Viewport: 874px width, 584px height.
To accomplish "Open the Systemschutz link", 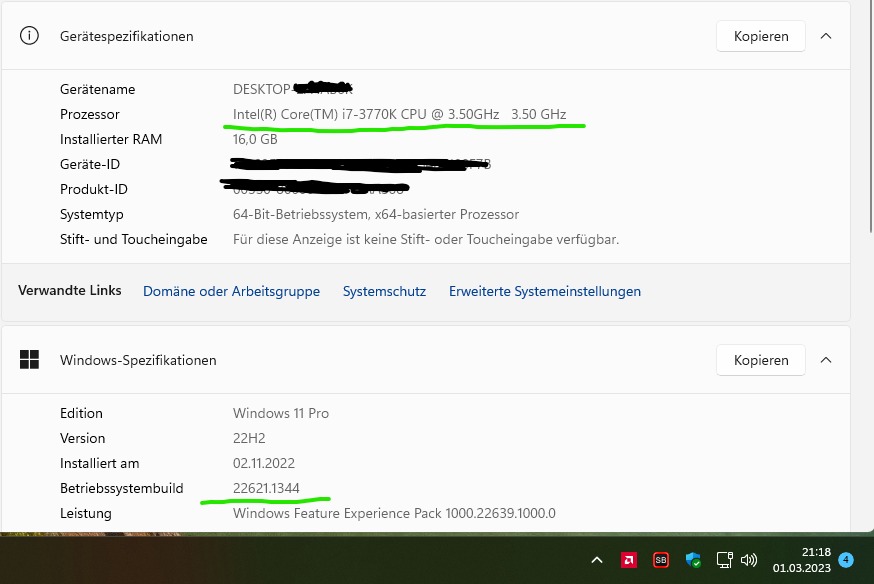I will pos(384,291).
